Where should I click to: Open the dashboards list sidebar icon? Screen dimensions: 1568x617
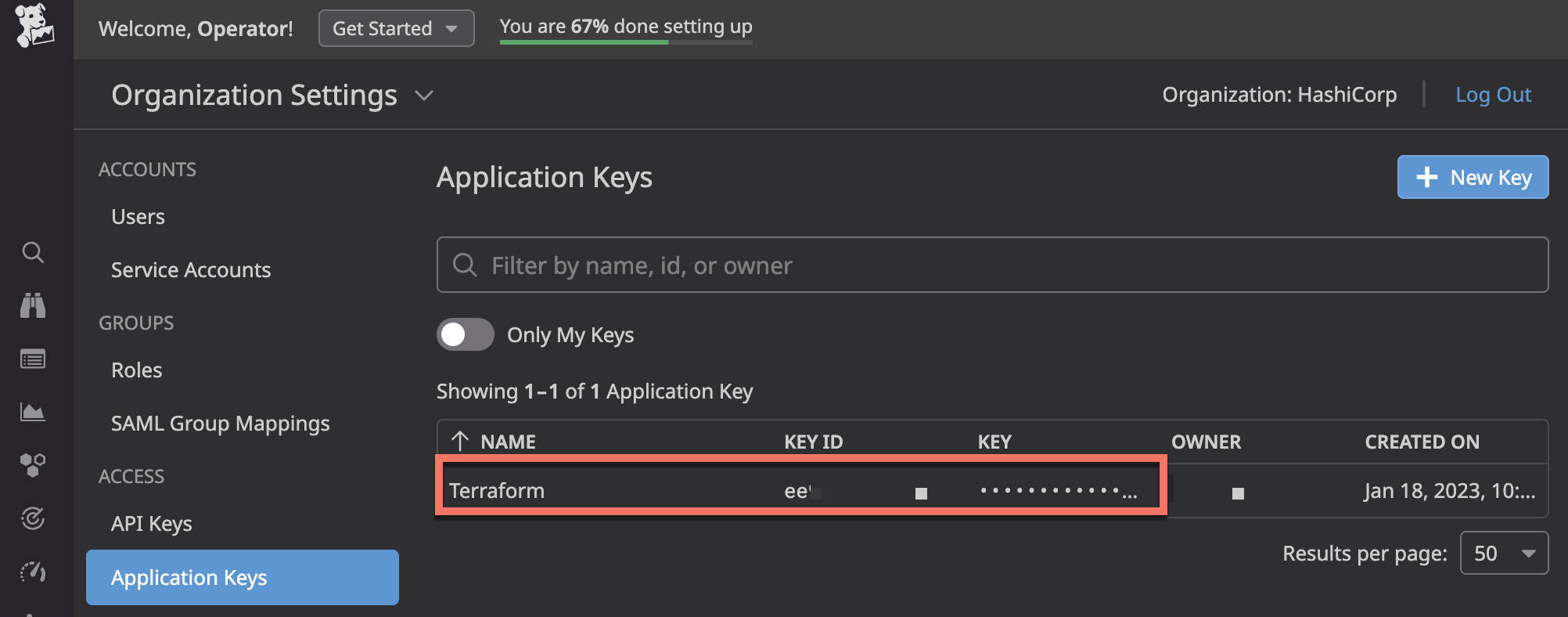click(x=33, y=359)
